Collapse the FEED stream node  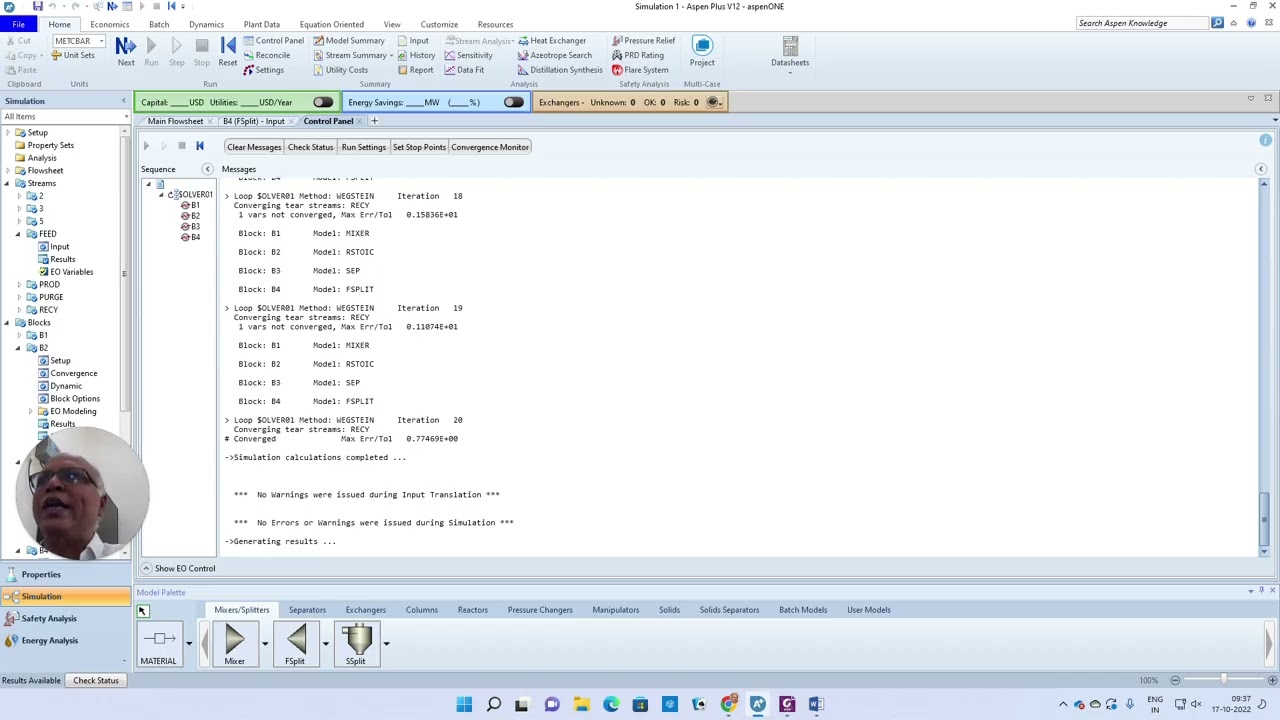click(x=18, y=234)
